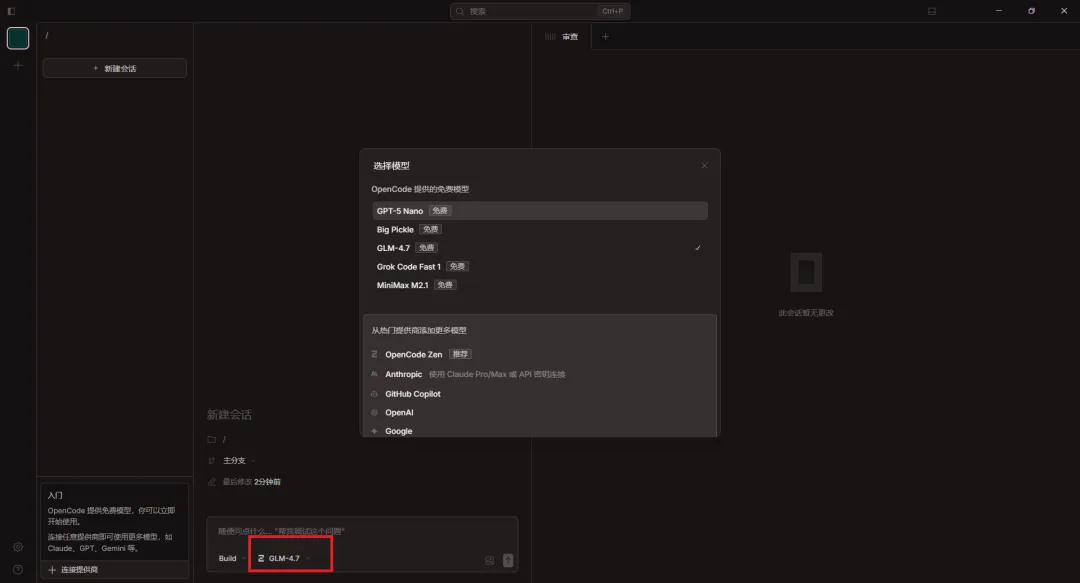Select OpenAI provider entry

click(540, 413)
